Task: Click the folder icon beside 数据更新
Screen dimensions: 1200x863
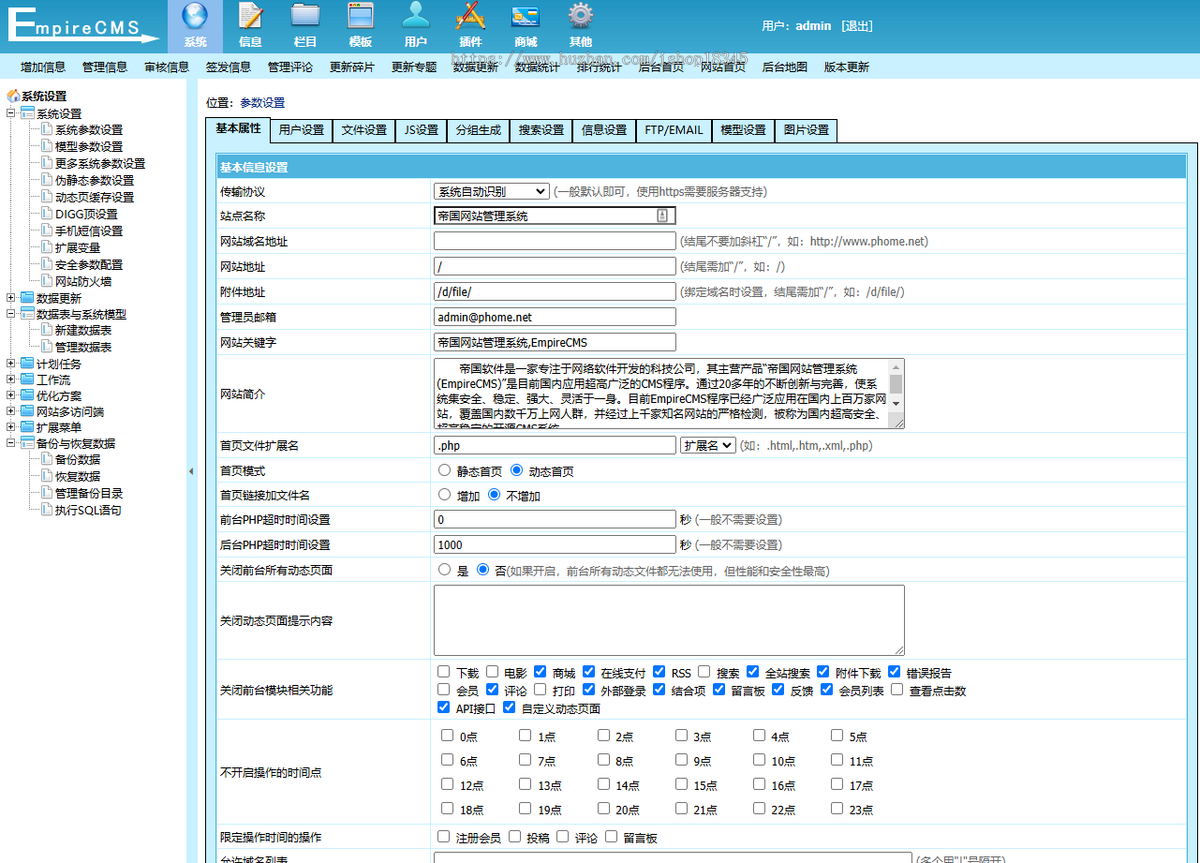Action: [28, 298]
